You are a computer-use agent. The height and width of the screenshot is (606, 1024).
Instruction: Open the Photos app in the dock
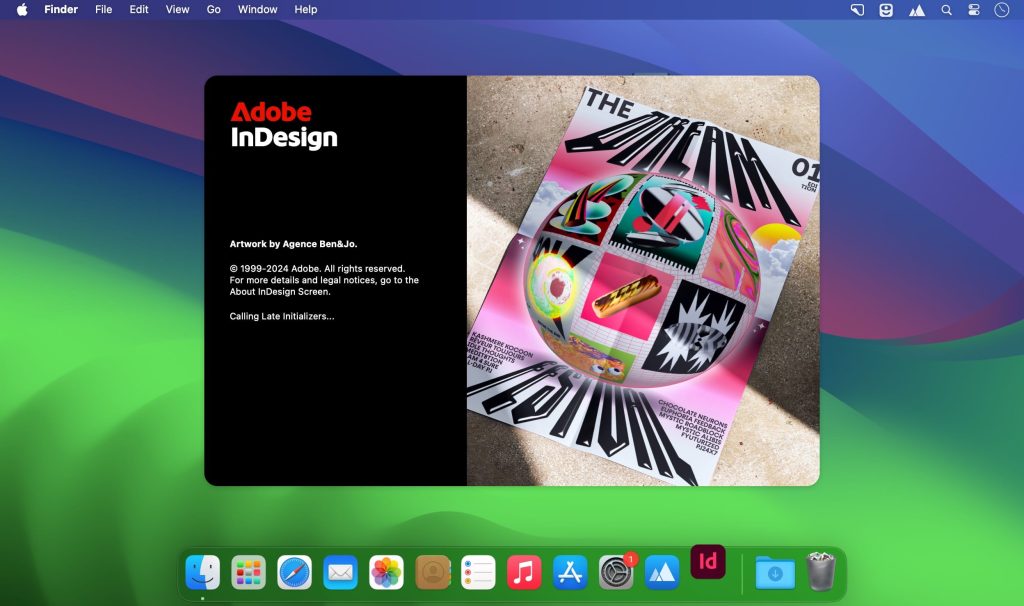(387, 573)
